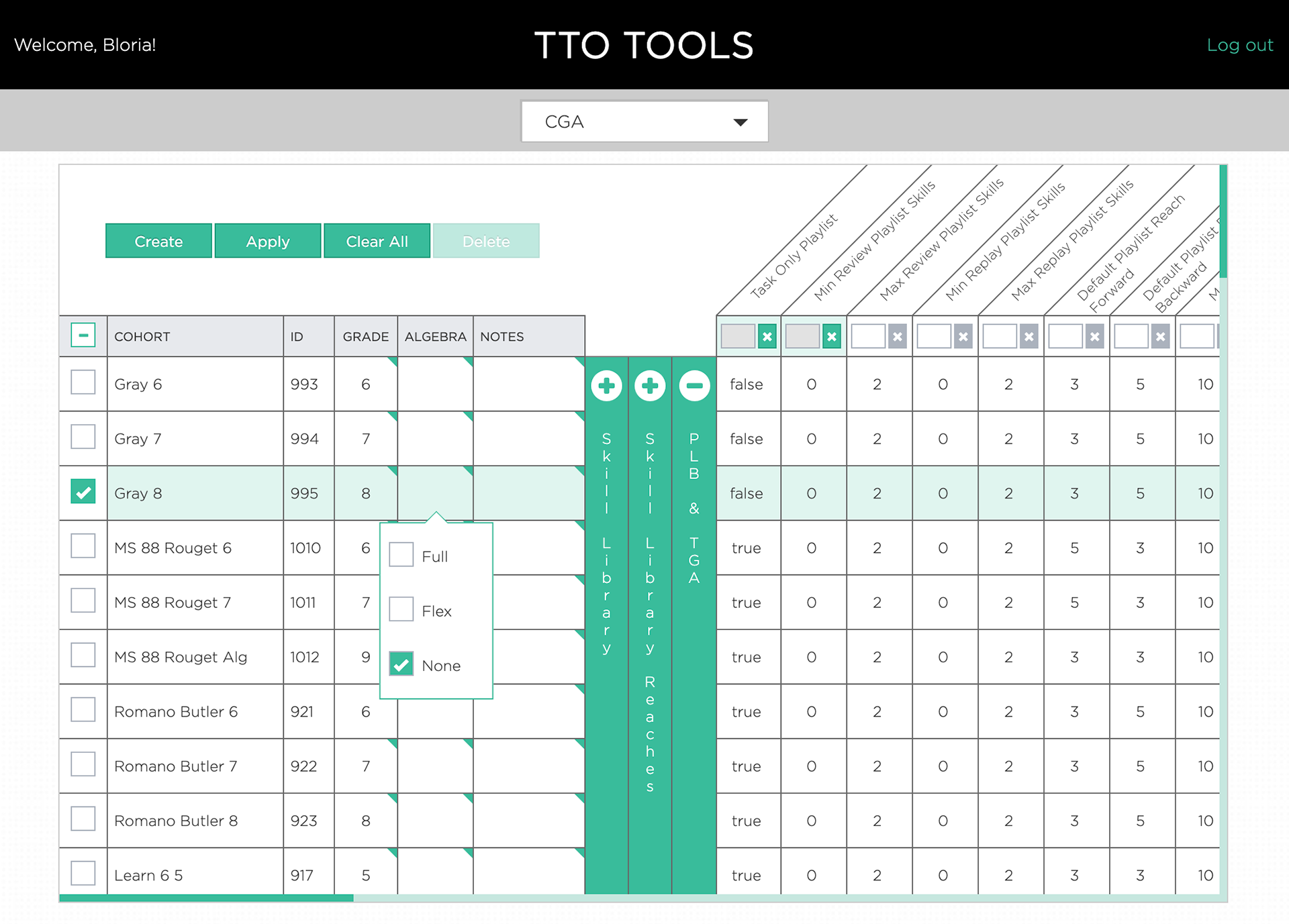Click the false value for Gray 7
1289x924 pixels.
point(747,439)
